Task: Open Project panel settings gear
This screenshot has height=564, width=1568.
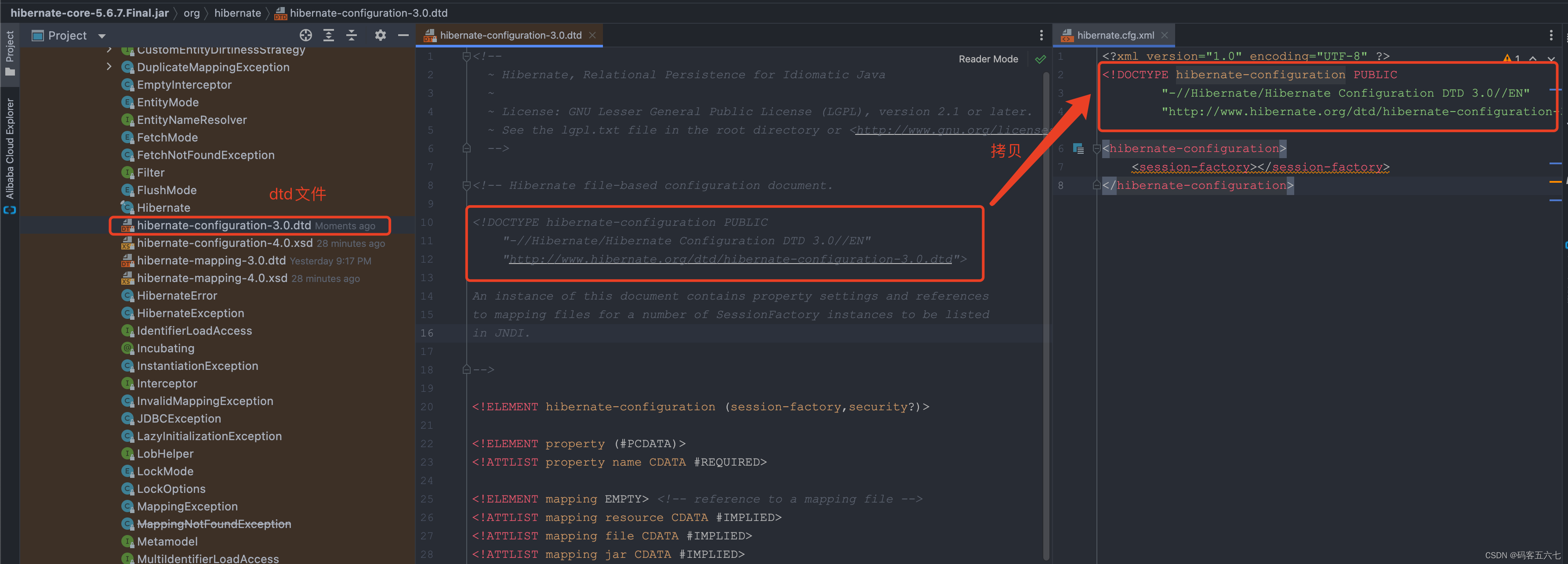Action: [381, 35]
